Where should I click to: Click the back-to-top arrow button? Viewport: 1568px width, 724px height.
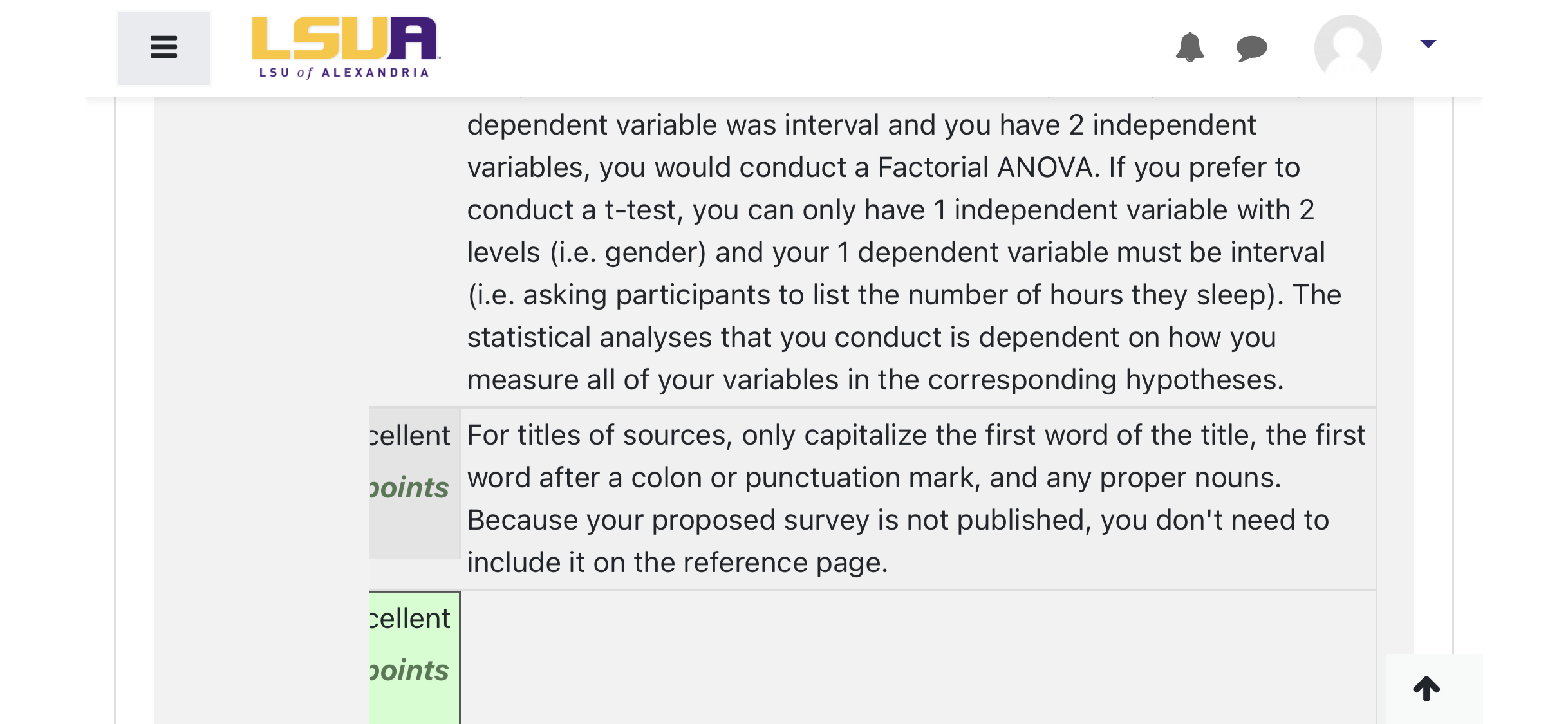click(x=1426, y=688)
